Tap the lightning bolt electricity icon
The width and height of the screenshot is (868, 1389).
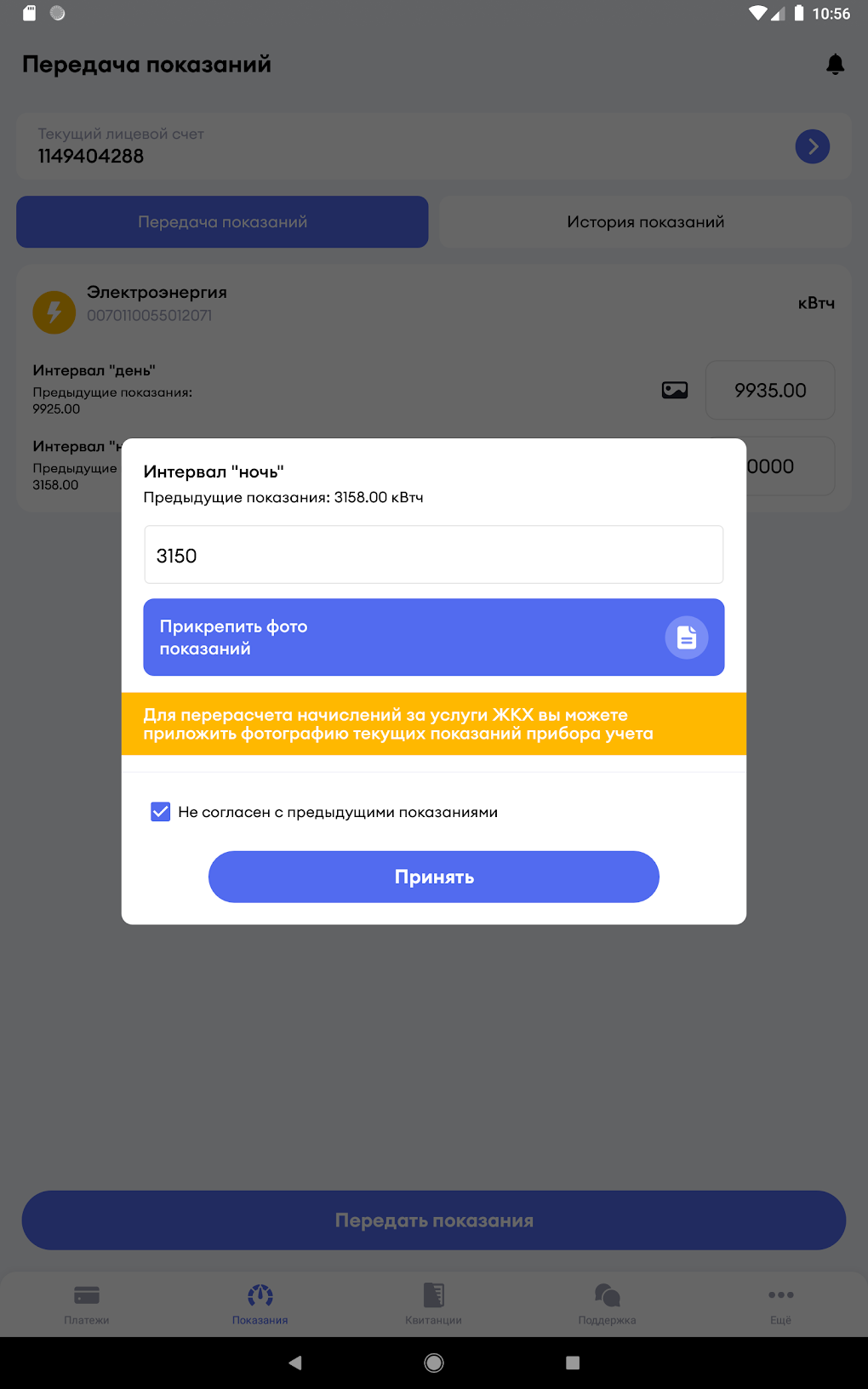click(x=54, y=312)
